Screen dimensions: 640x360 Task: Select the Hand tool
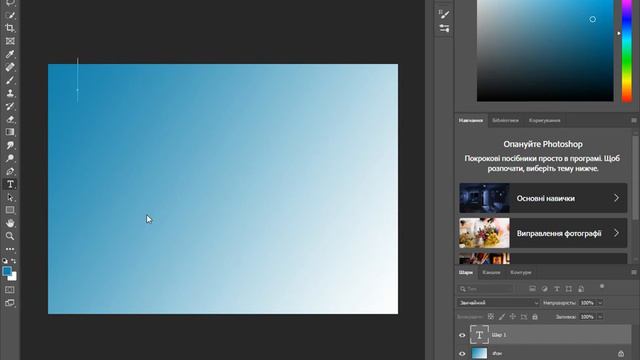pyautogui.click(x=10, y=223)
